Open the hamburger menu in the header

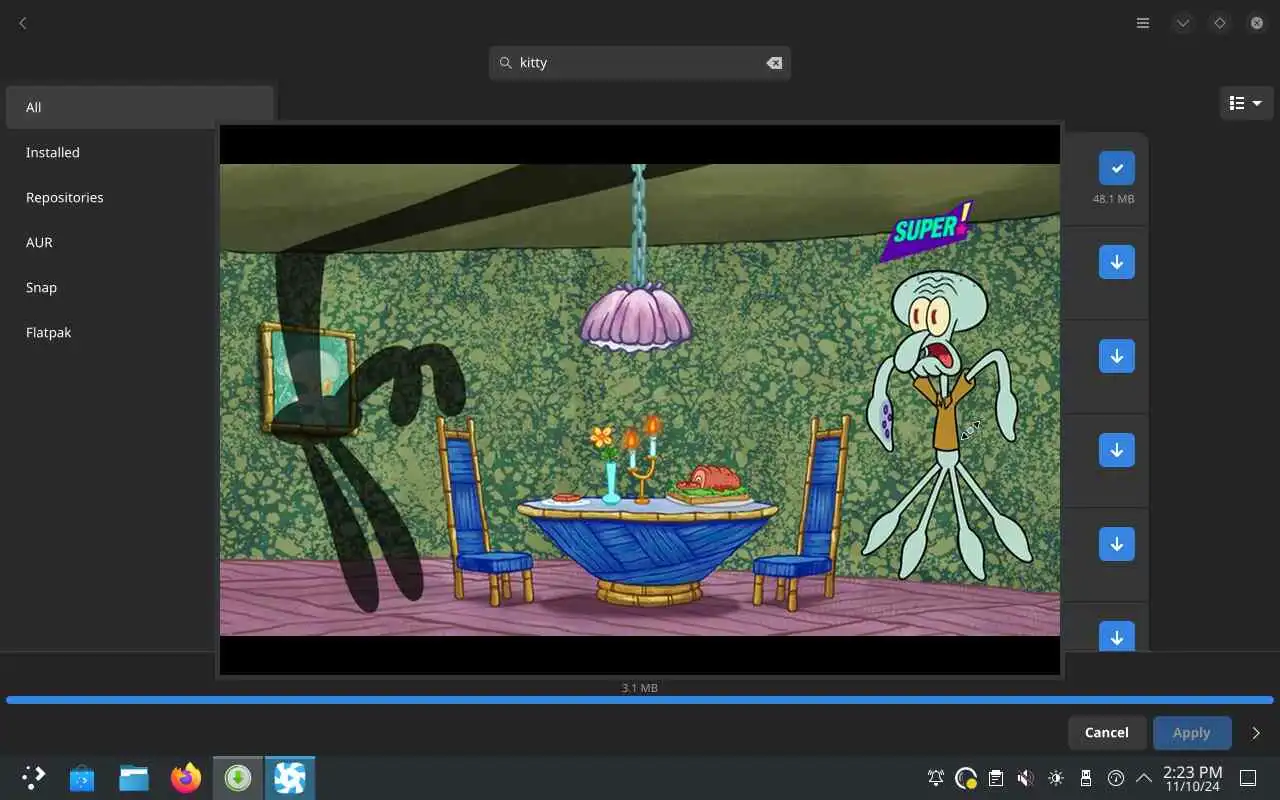coord(1143,23)
